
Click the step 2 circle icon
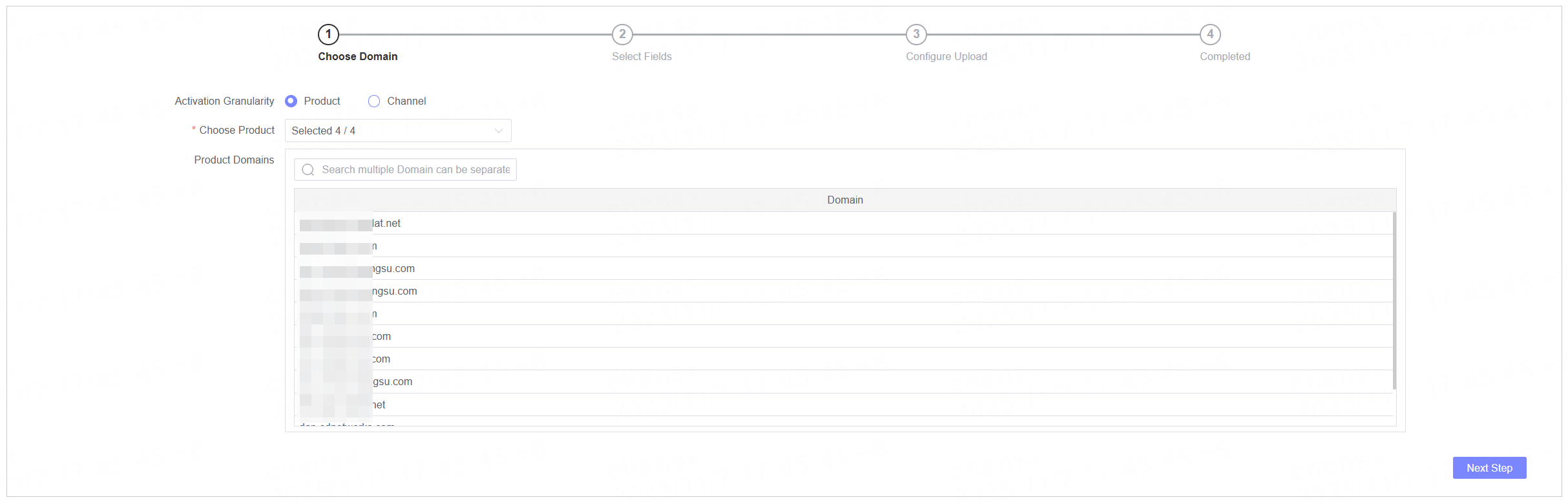[622, 34]
